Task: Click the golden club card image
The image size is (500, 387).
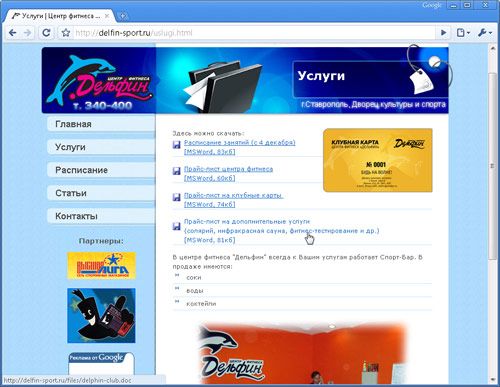Action: [378, 160]
